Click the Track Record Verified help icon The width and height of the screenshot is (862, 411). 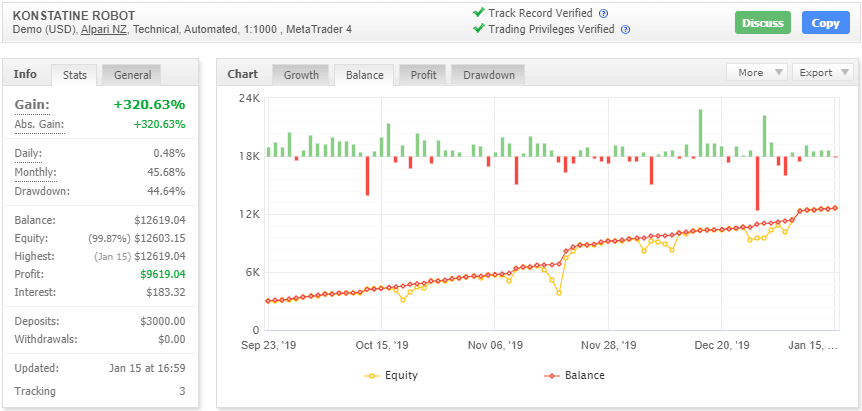[x=603, y=14]
